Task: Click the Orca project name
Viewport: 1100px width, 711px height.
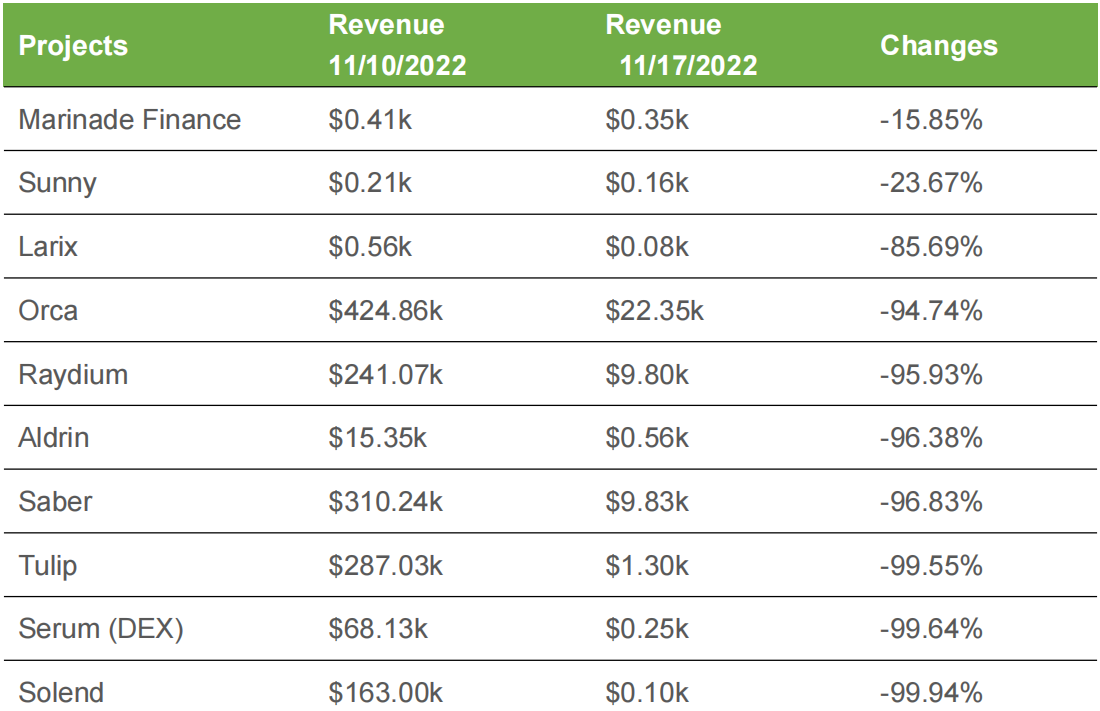Action: tap(48, 310)
